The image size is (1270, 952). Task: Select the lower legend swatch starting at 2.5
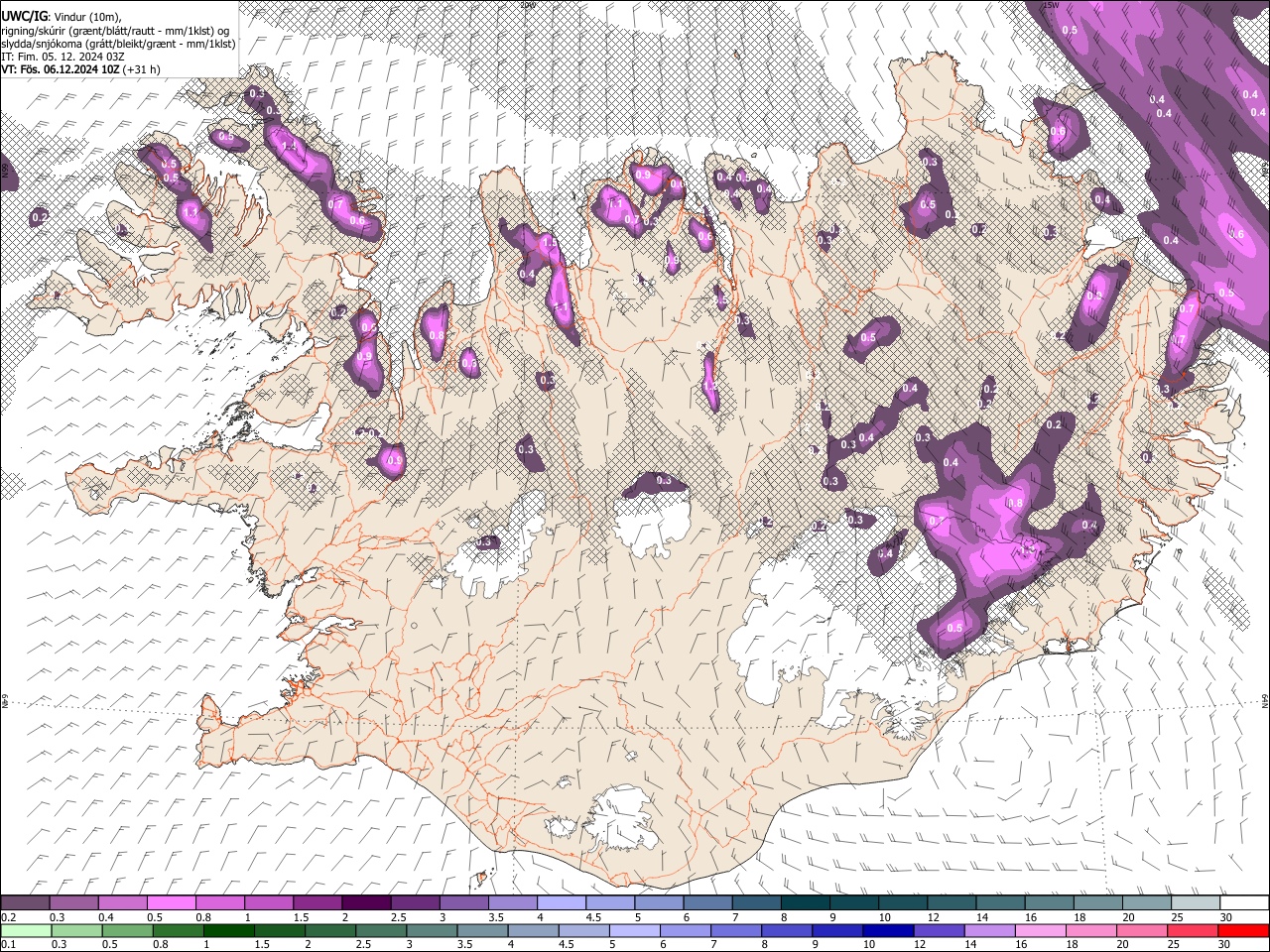(381, 931)
